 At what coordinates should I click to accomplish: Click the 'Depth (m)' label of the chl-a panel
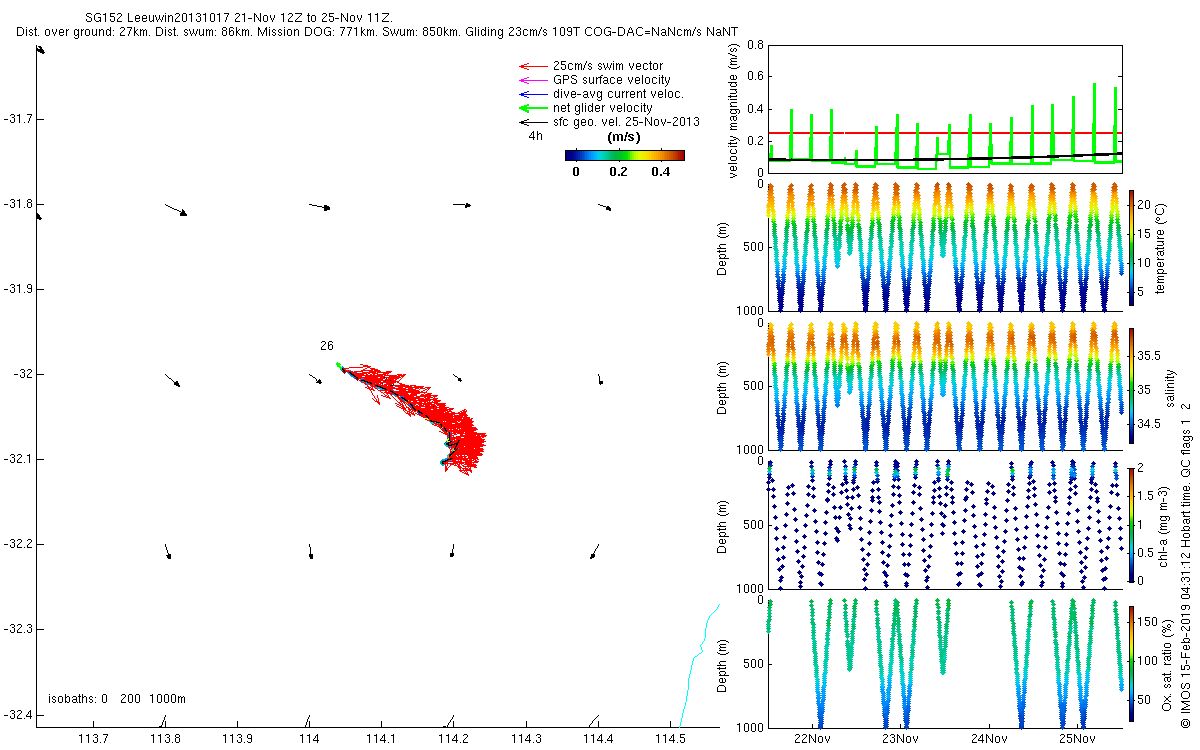723,524
